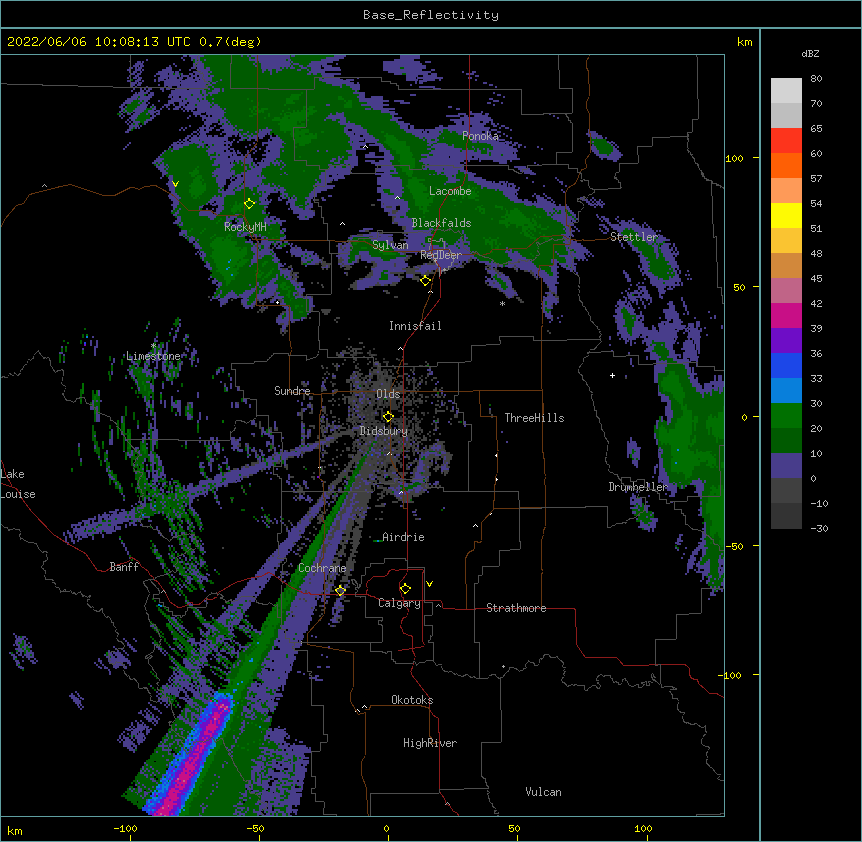Click the Olds town label
Image resolution: width=862 pixels, height=842 pixels.
388,394
